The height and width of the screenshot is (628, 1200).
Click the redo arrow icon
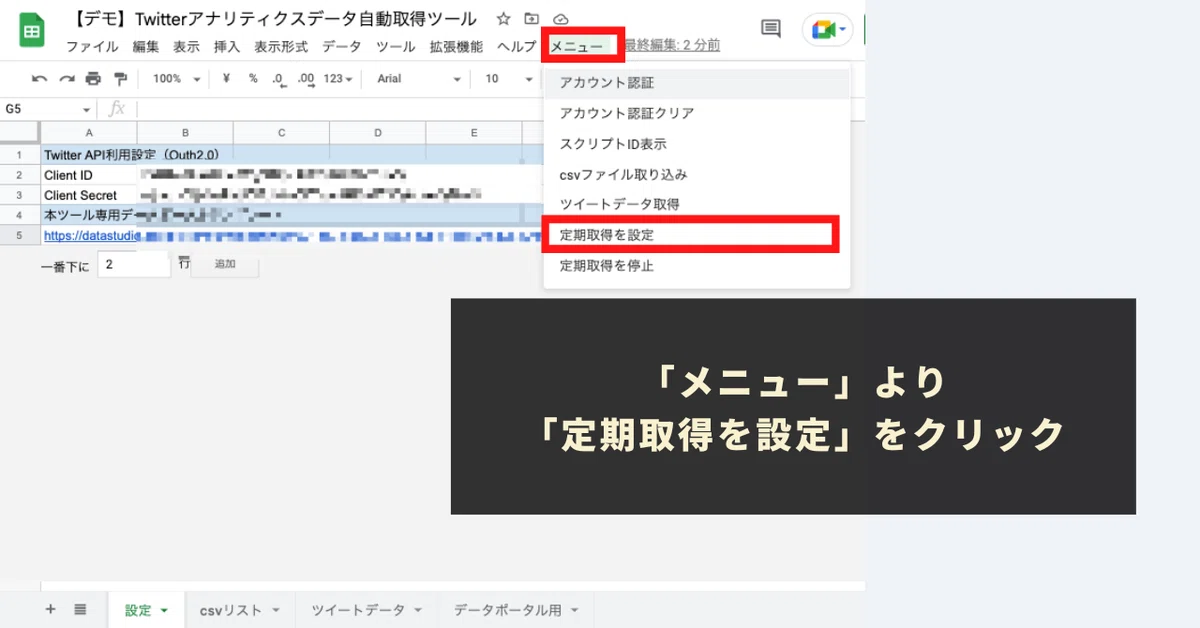tap(67, 79)
